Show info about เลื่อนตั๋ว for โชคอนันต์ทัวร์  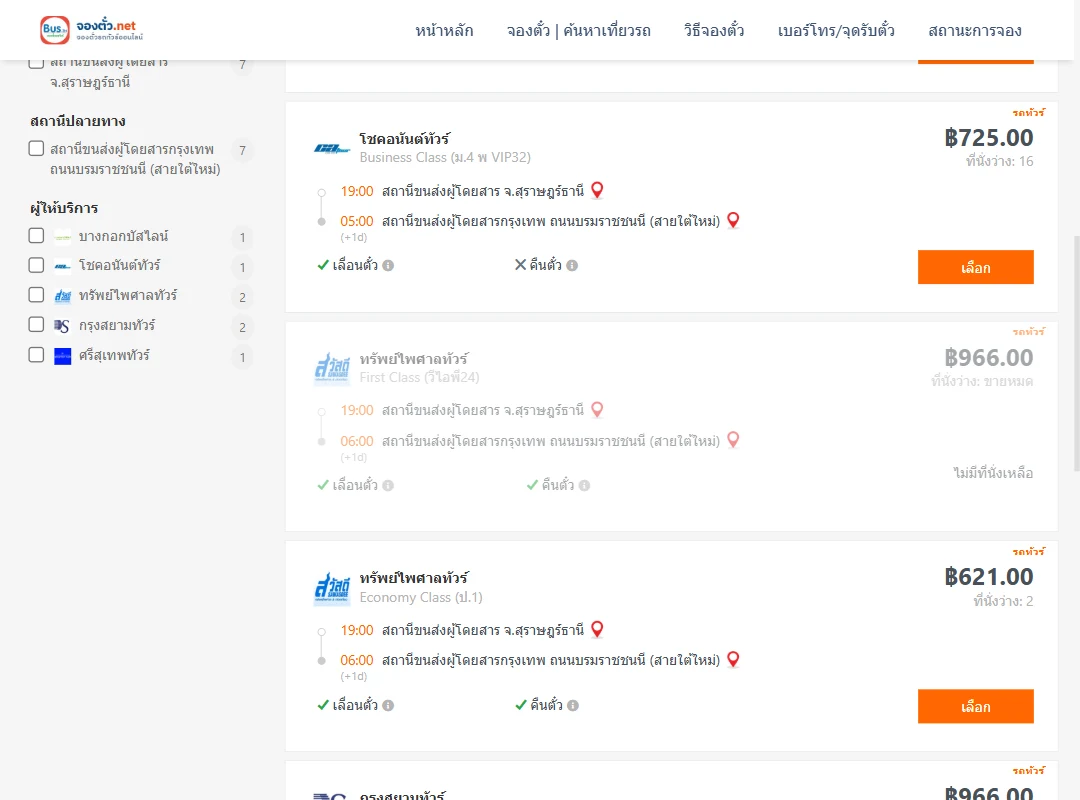coord(388,265)
